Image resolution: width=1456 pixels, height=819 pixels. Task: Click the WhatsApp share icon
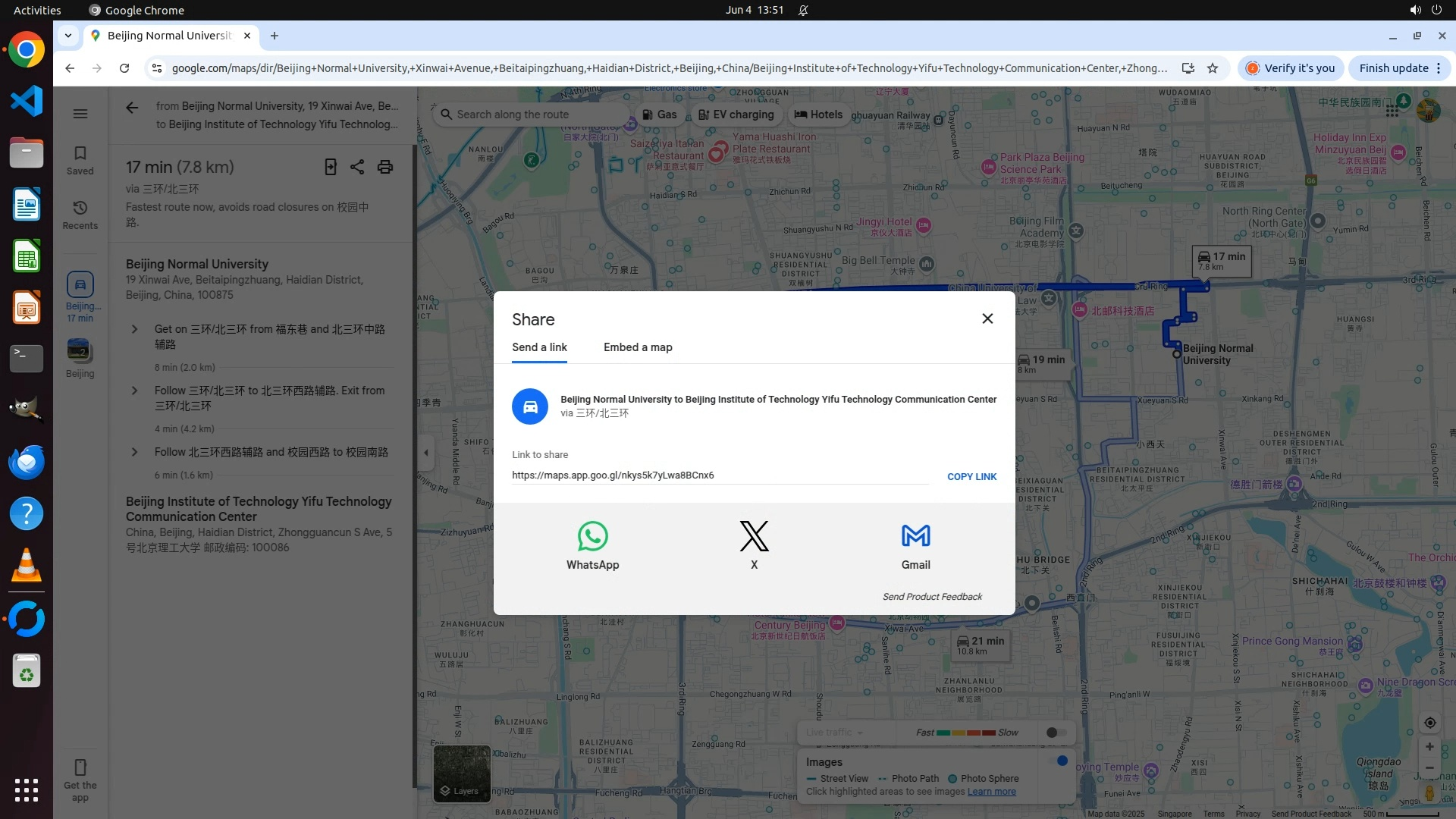(592, 537)
